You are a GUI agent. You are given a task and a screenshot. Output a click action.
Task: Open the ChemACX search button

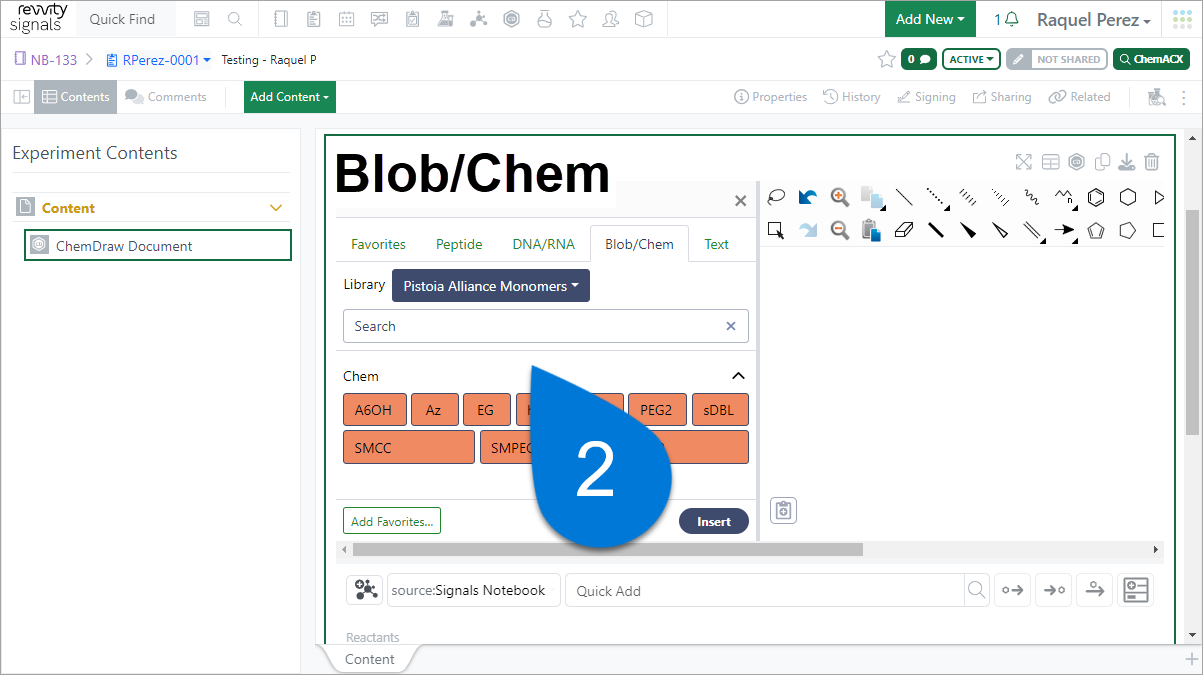point(1151,59)
